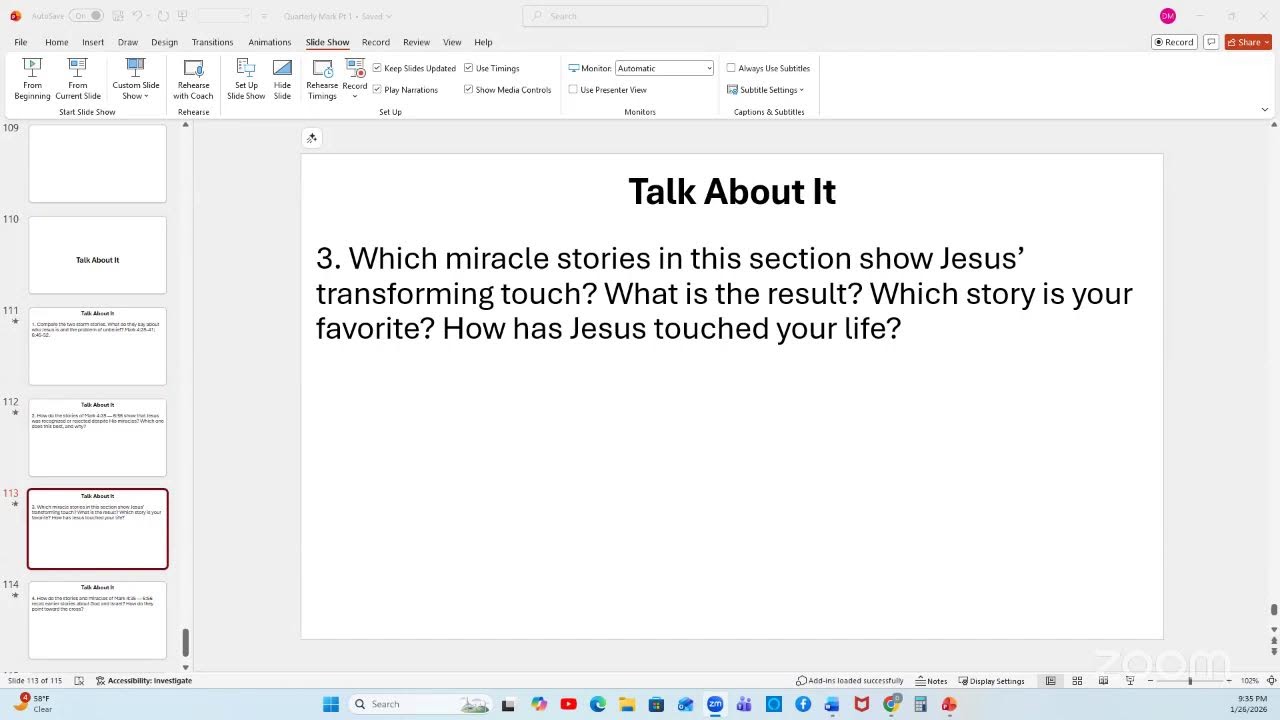This screenshot has width=1280, height=720.
Task: Open Calculator from the taskbar
Action: [x=920, y=704]
